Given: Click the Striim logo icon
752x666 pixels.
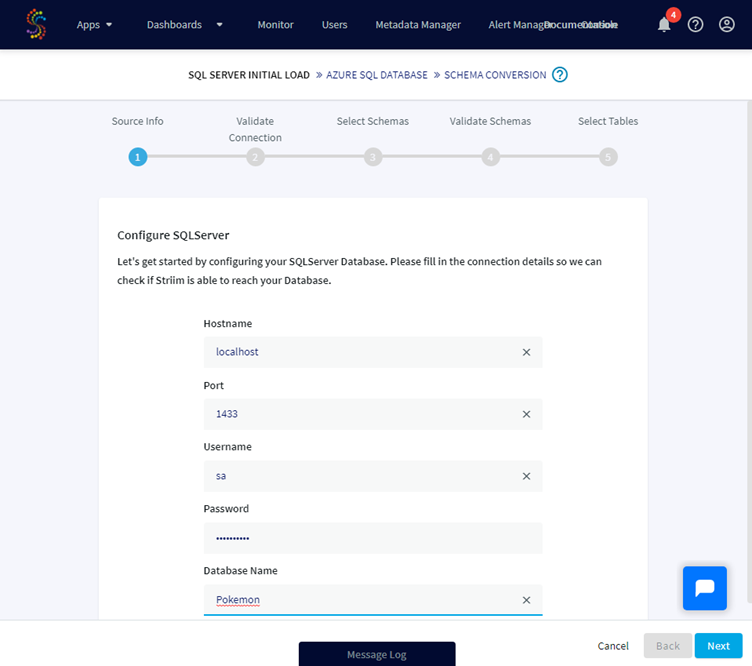Looking at the screenshot, I should [x=36, y=24].
